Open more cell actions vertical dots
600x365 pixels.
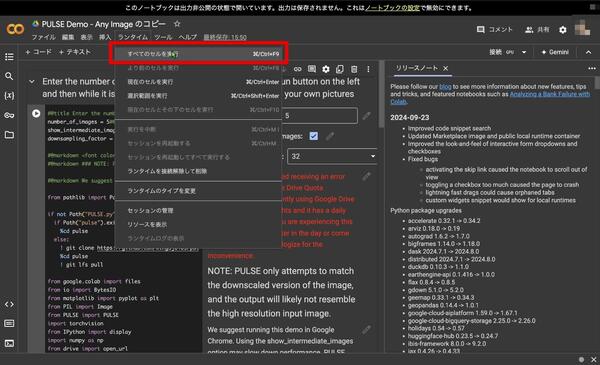tap(368, 69)
